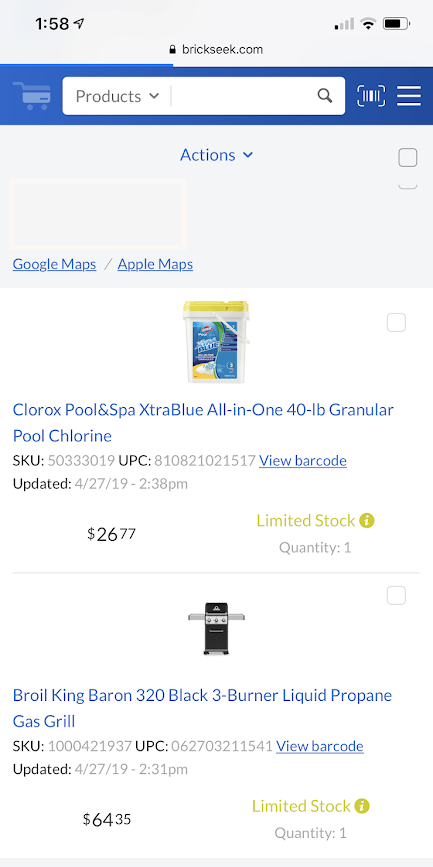
Task: View barcode for Clorox pool chlorine
Action: tap(302, 460)
